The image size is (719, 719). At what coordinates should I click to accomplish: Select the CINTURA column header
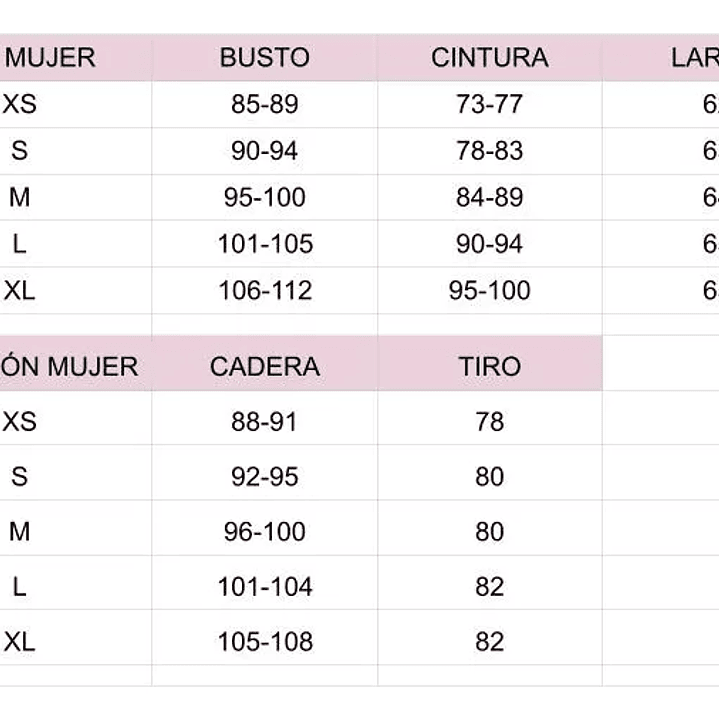click(489, 58)
